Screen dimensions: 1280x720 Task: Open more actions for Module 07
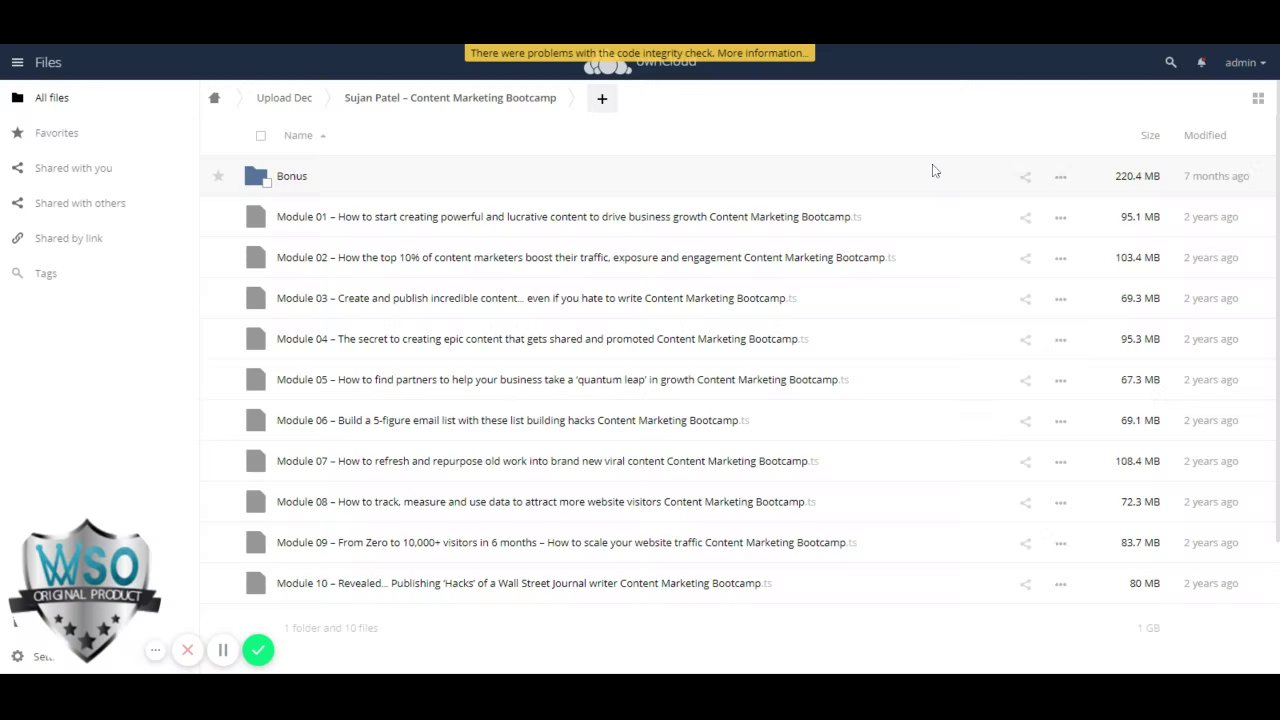pyautogui.click(x=1060, y=462)
